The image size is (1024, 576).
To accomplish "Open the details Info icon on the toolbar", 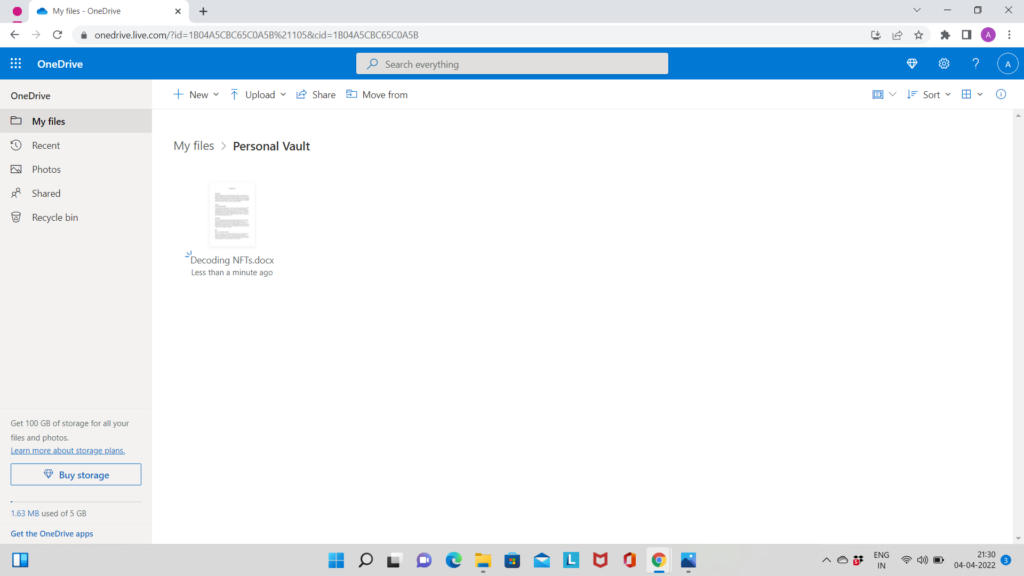I will click(1000, 94).
